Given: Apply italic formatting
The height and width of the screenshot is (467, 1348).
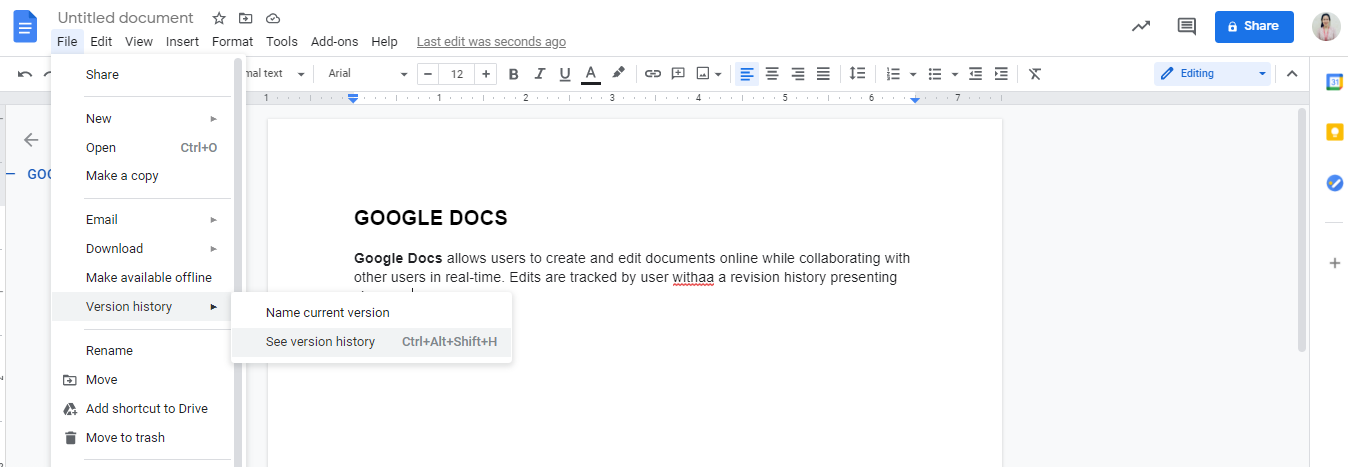Looking at the screenshot, I should tap(540, 74).
